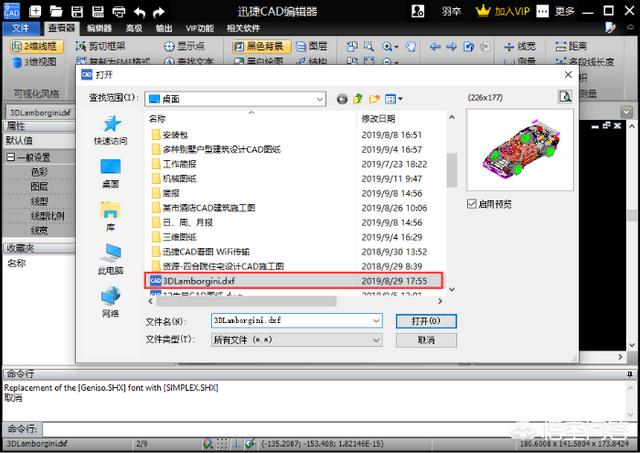Open the 图层 layers tool

(x=311, y=46)
